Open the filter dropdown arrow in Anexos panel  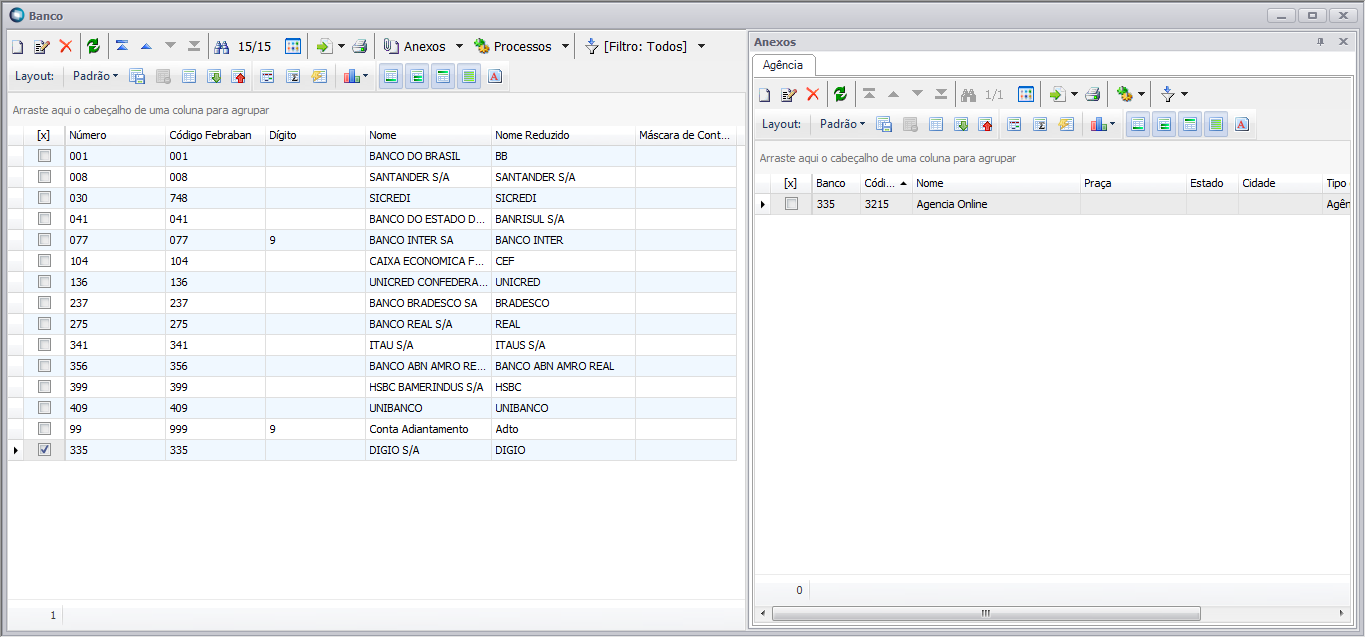(1184, 94)
